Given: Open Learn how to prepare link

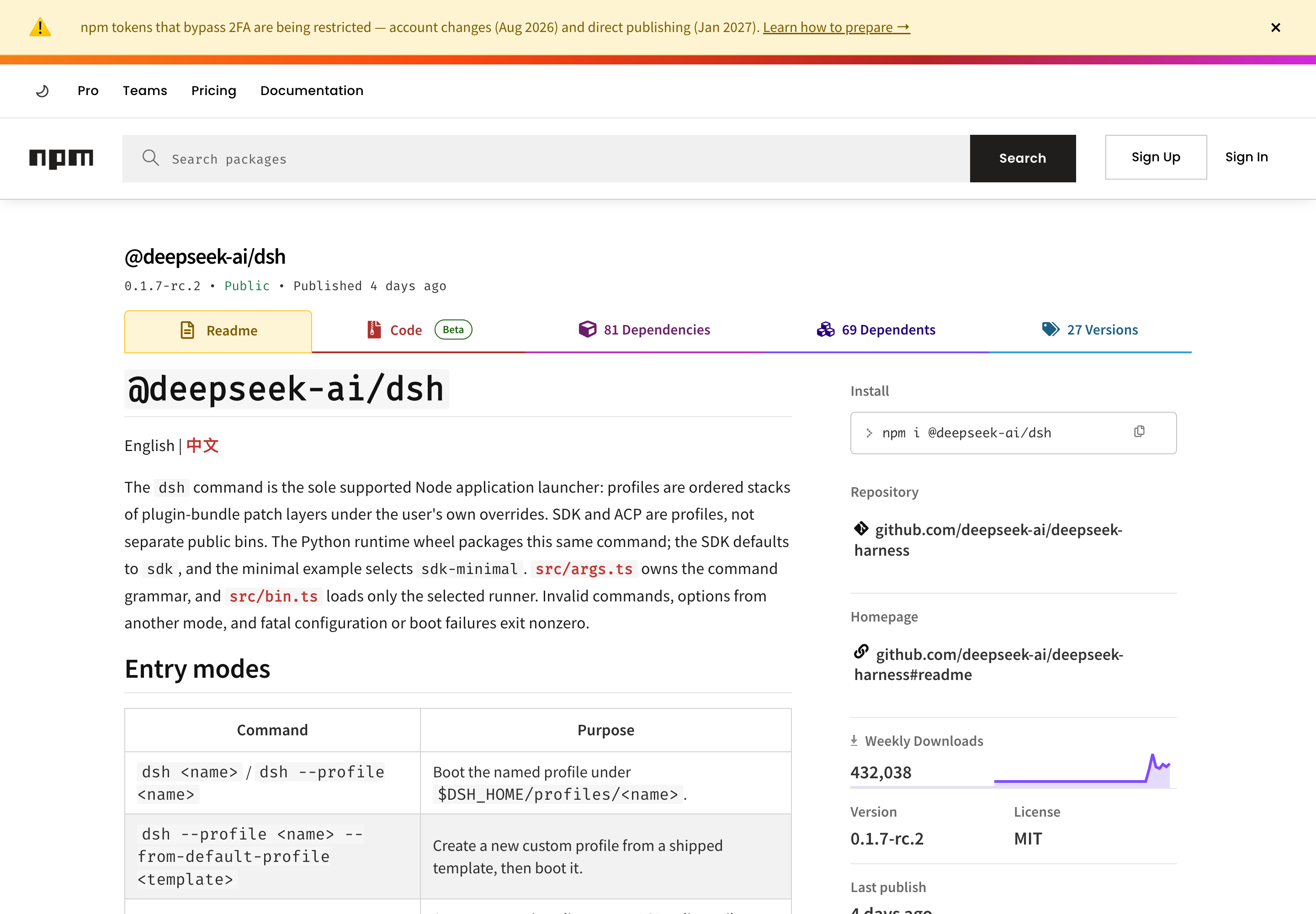Looking at the screenshot, I should [836, 27].
